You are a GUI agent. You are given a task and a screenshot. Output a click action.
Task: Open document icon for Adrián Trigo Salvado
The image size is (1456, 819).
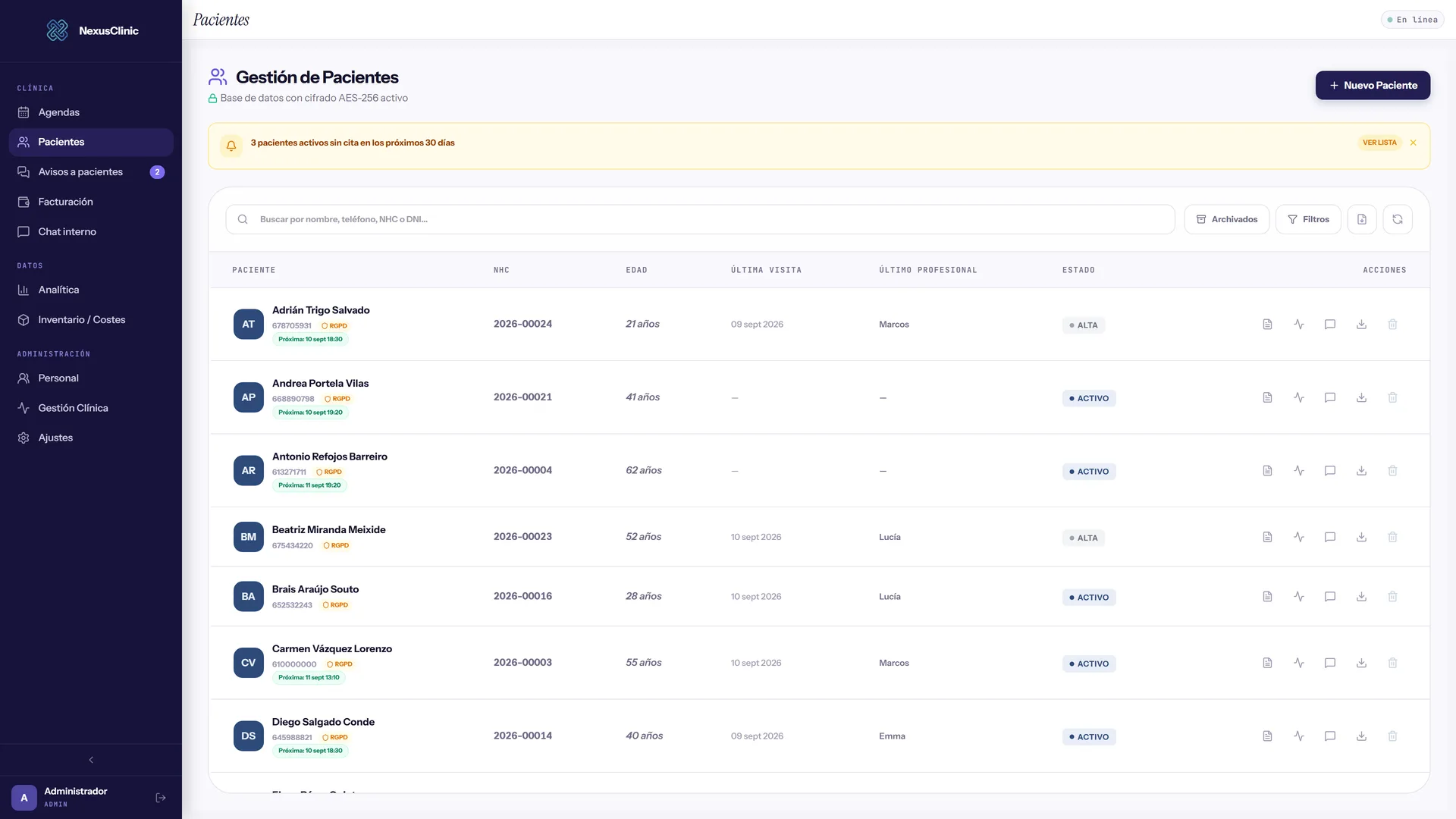[1267, 325]
